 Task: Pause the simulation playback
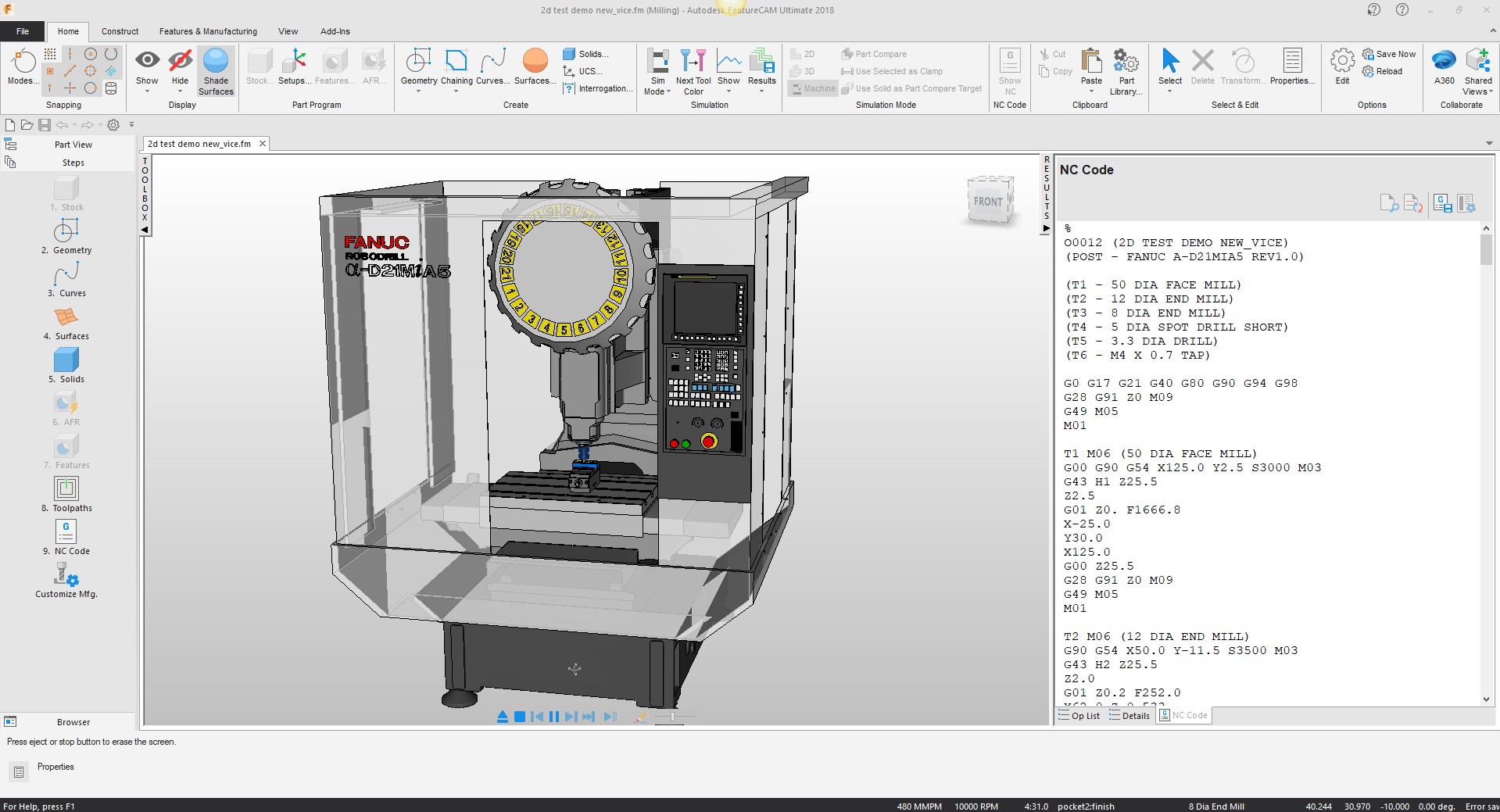coord(554,717)
